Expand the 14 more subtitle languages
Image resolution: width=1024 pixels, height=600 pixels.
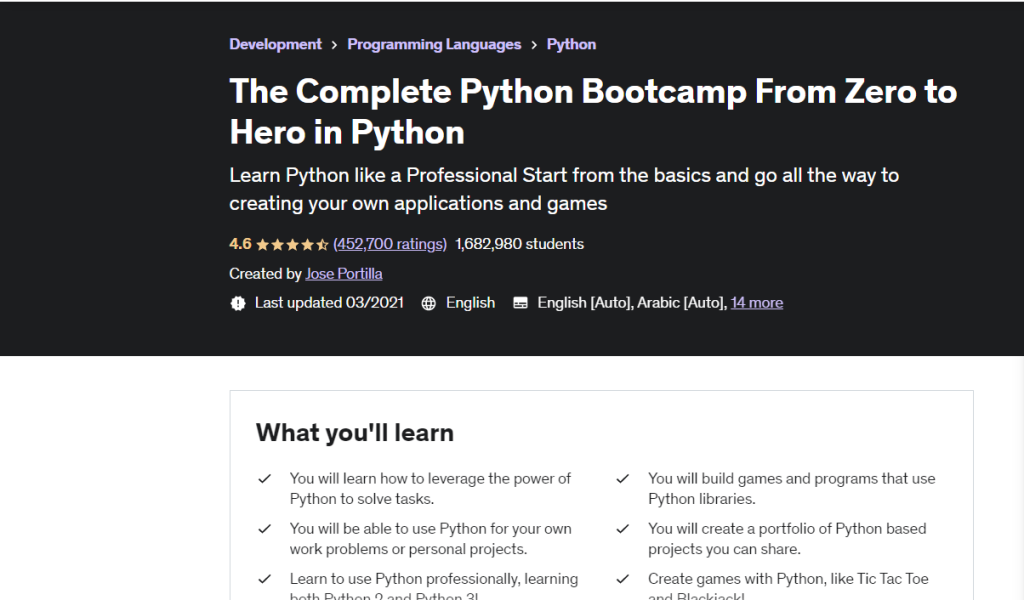757,302
